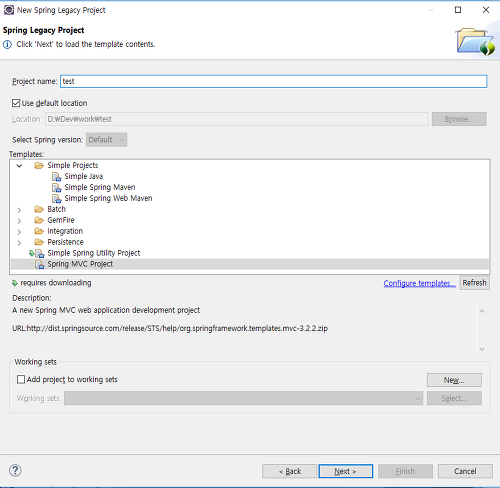Cancel the New Spring Legacy Project dialog
The width and height of the screenshot is (500, 488).
(465, 471)
